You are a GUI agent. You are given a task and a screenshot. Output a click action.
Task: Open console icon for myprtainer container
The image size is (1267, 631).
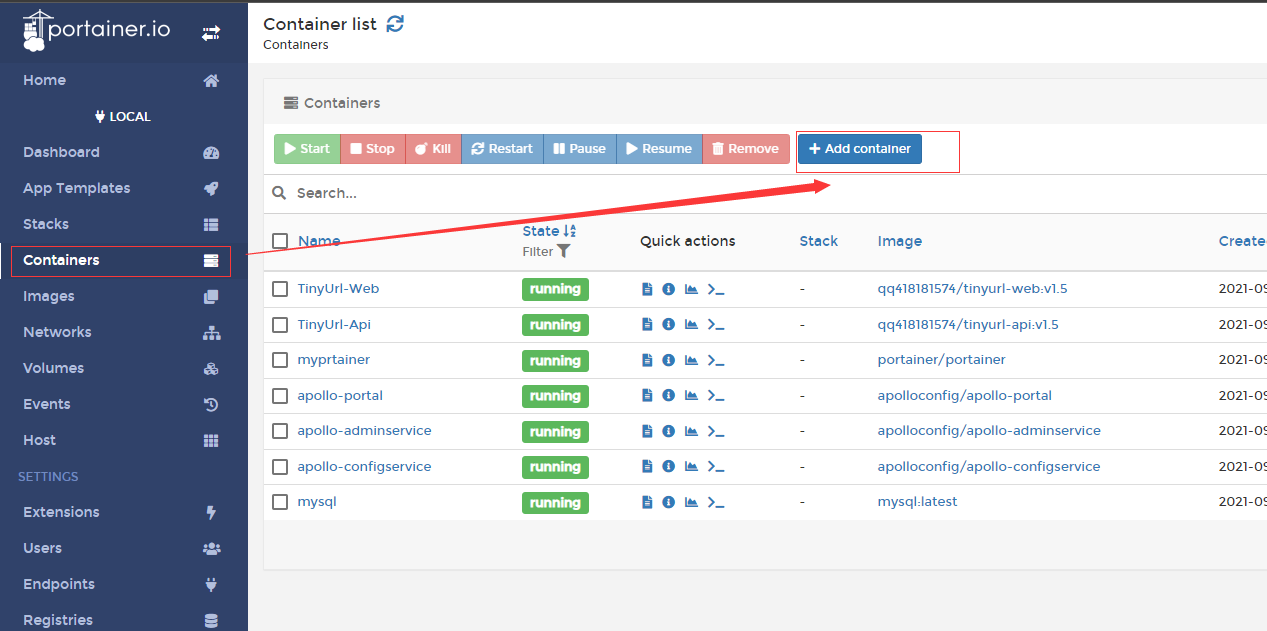(x=716, y=360)
